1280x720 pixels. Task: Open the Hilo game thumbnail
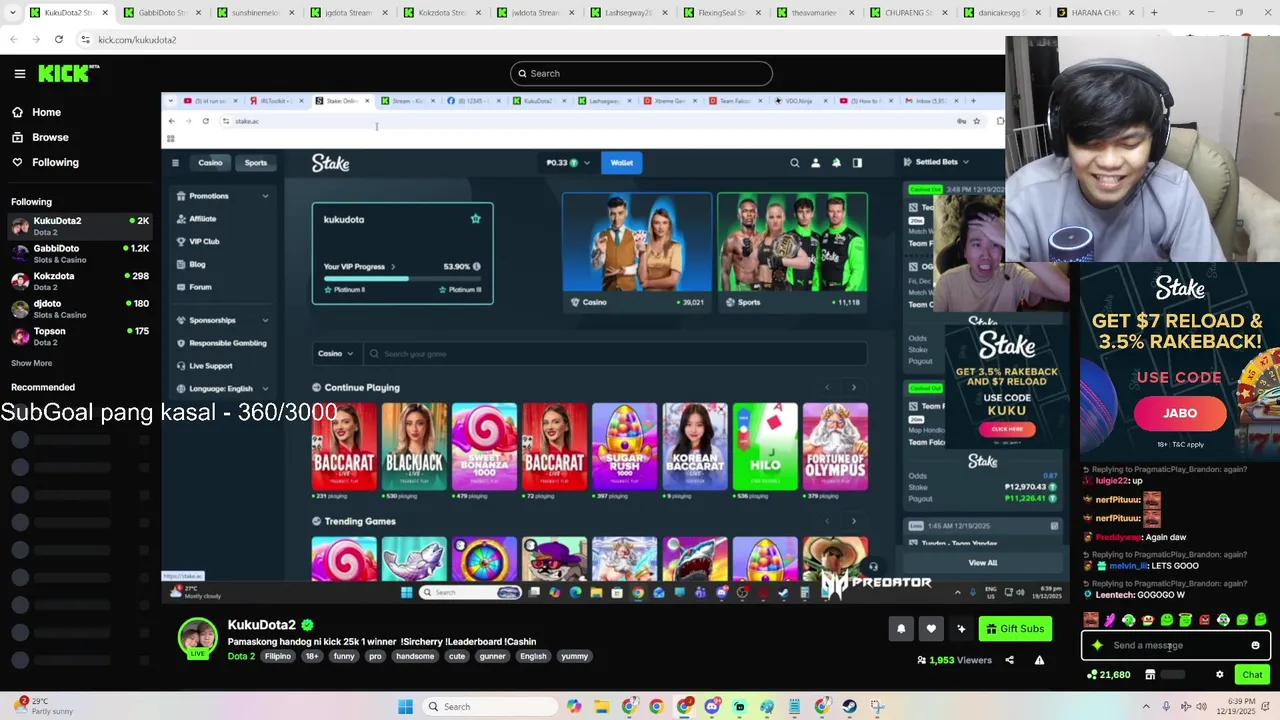[765, 447]
